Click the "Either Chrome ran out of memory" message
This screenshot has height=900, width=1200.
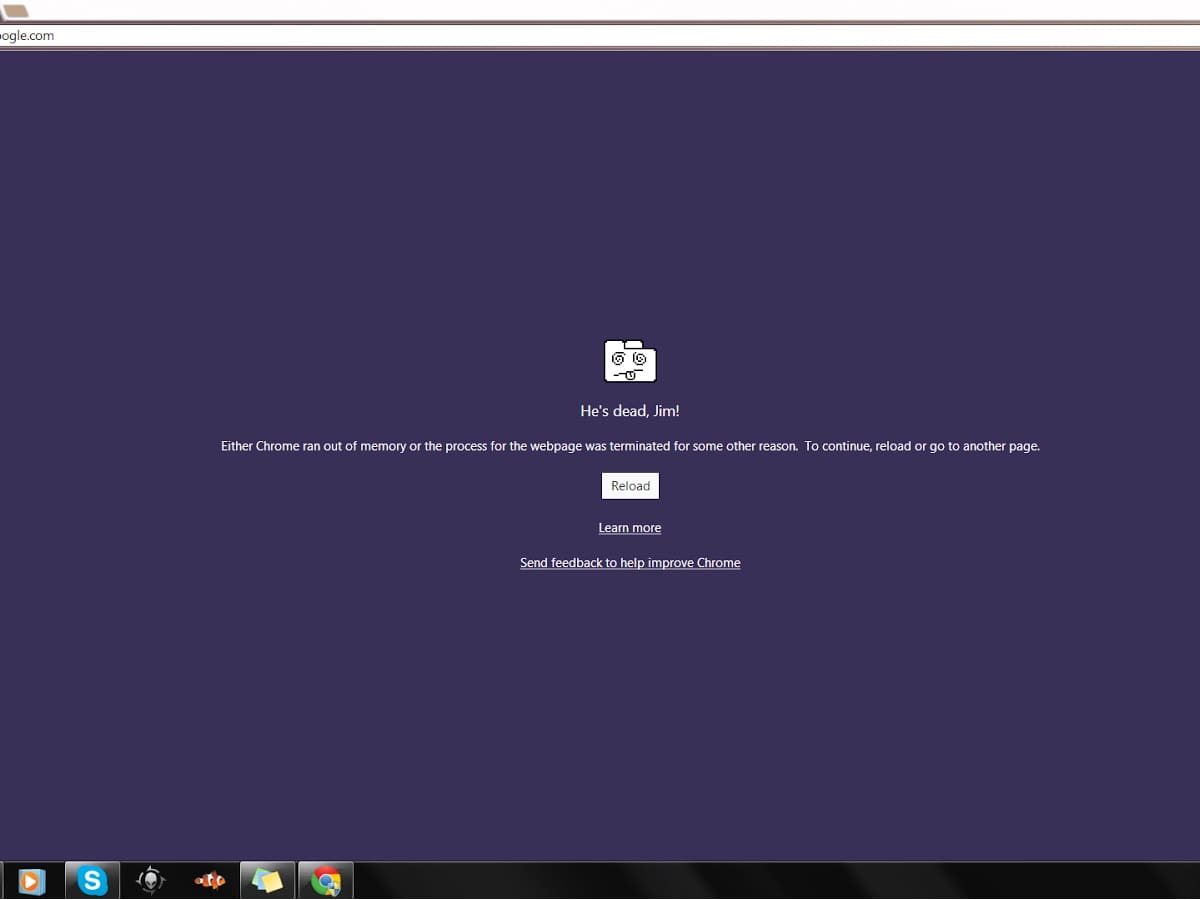click(x=630, y=446)
